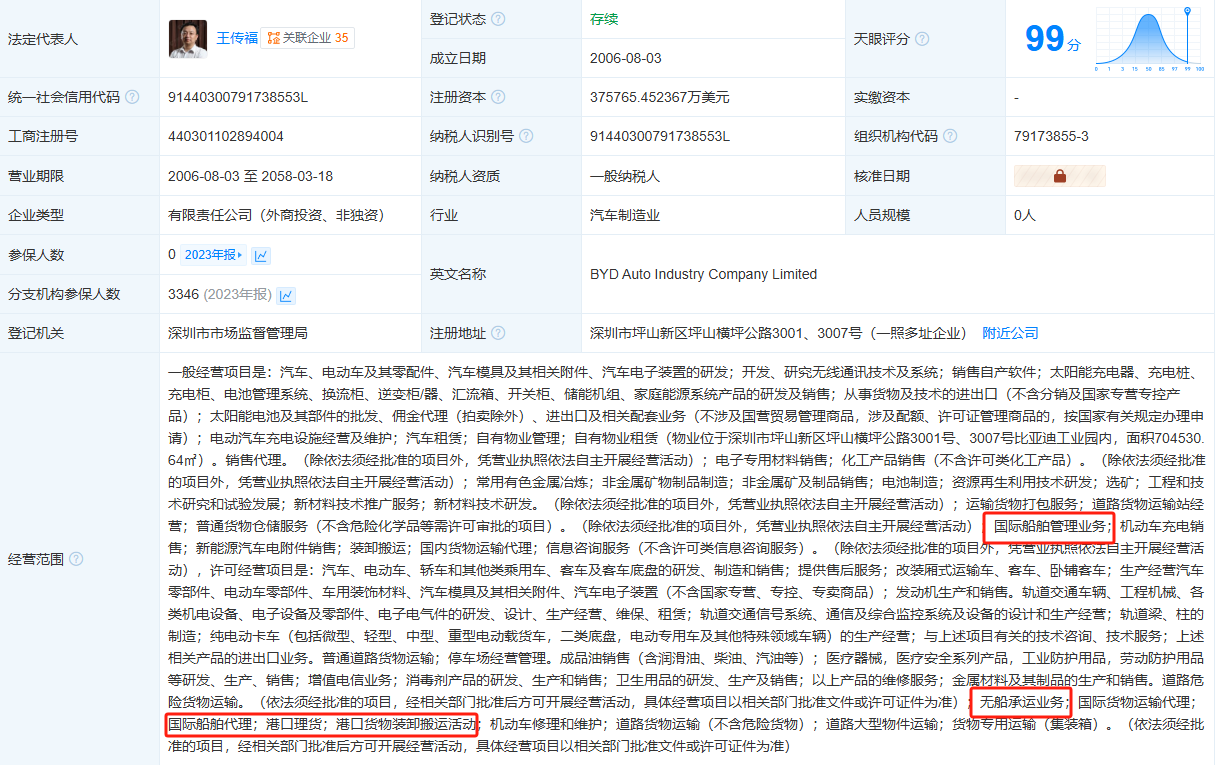Click the help icon beside 经营范围
1215x765 pixels.
pos(76,559)
